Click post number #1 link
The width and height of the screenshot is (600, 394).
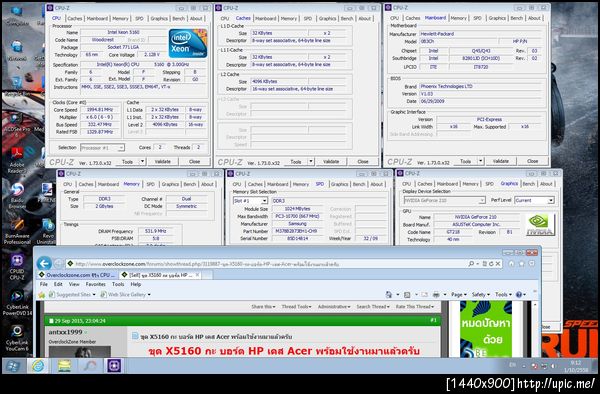point(433,320)
